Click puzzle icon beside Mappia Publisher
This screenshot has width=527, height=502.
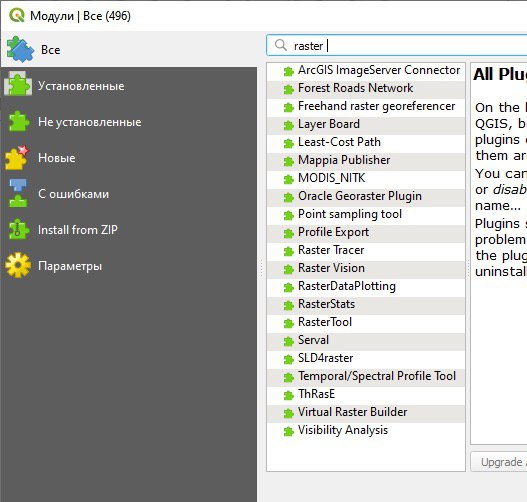(288, 161)
